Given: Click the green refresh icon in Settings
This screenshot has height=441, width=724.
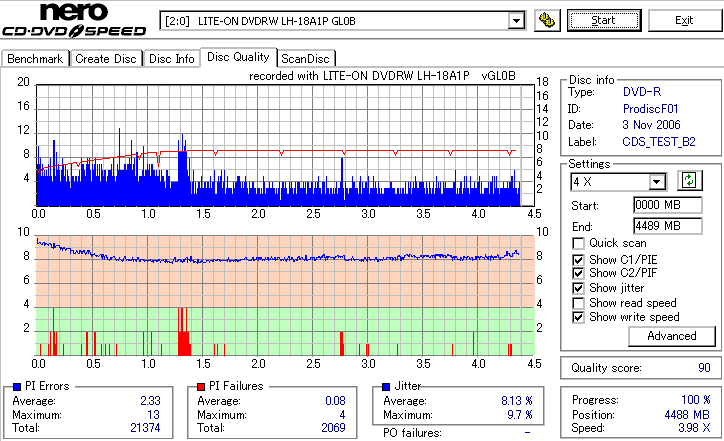Looking at the screenshot, I should [689, 181].
